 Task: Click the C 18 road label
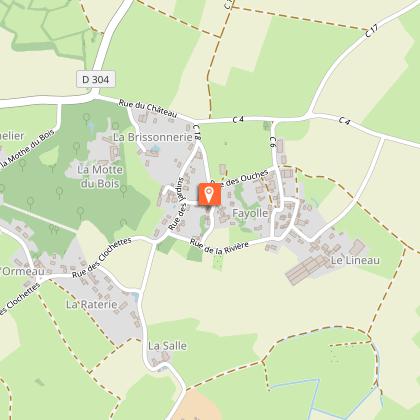196,132
